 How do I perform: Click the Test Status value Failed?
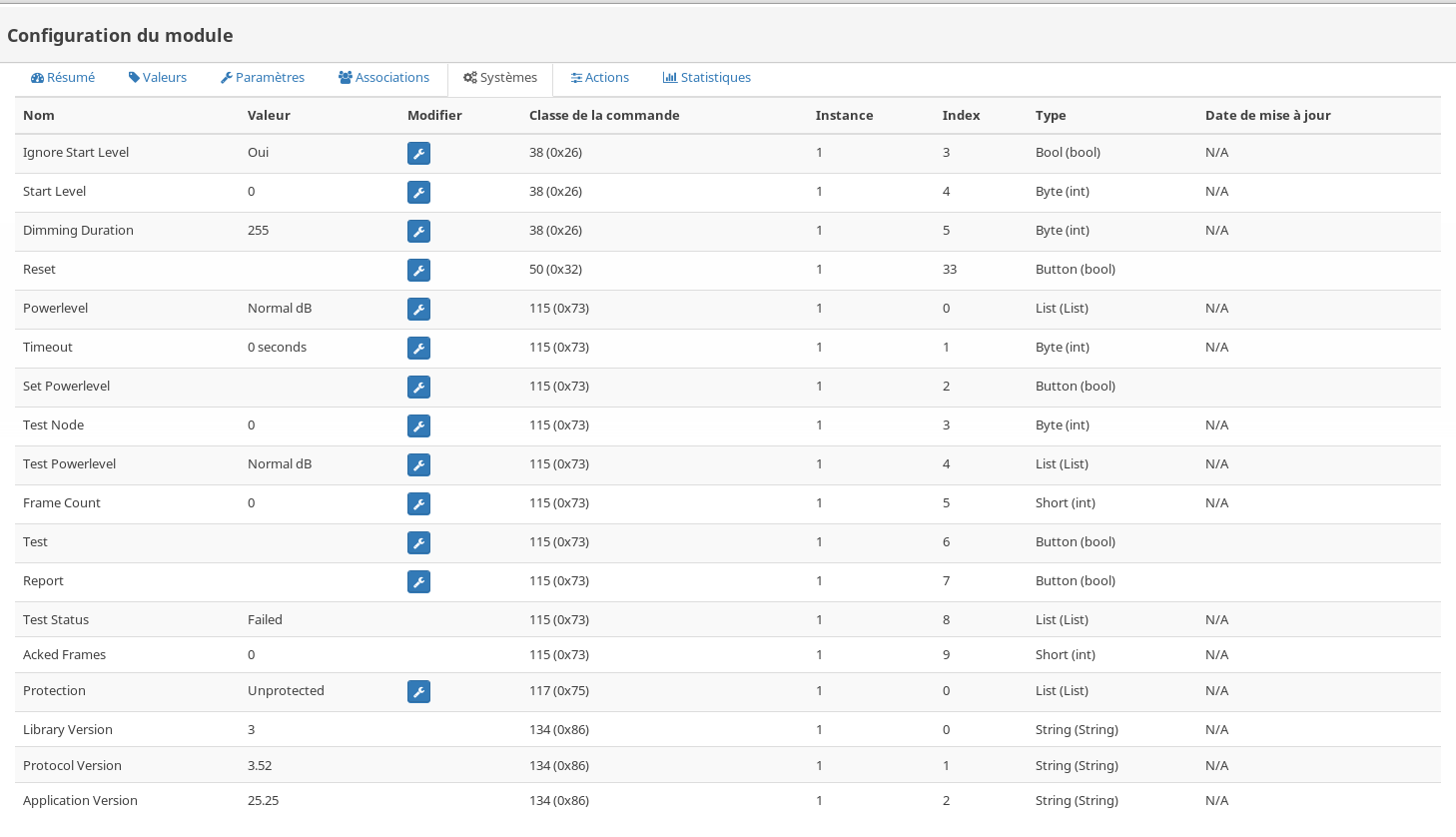pos(265,620)
